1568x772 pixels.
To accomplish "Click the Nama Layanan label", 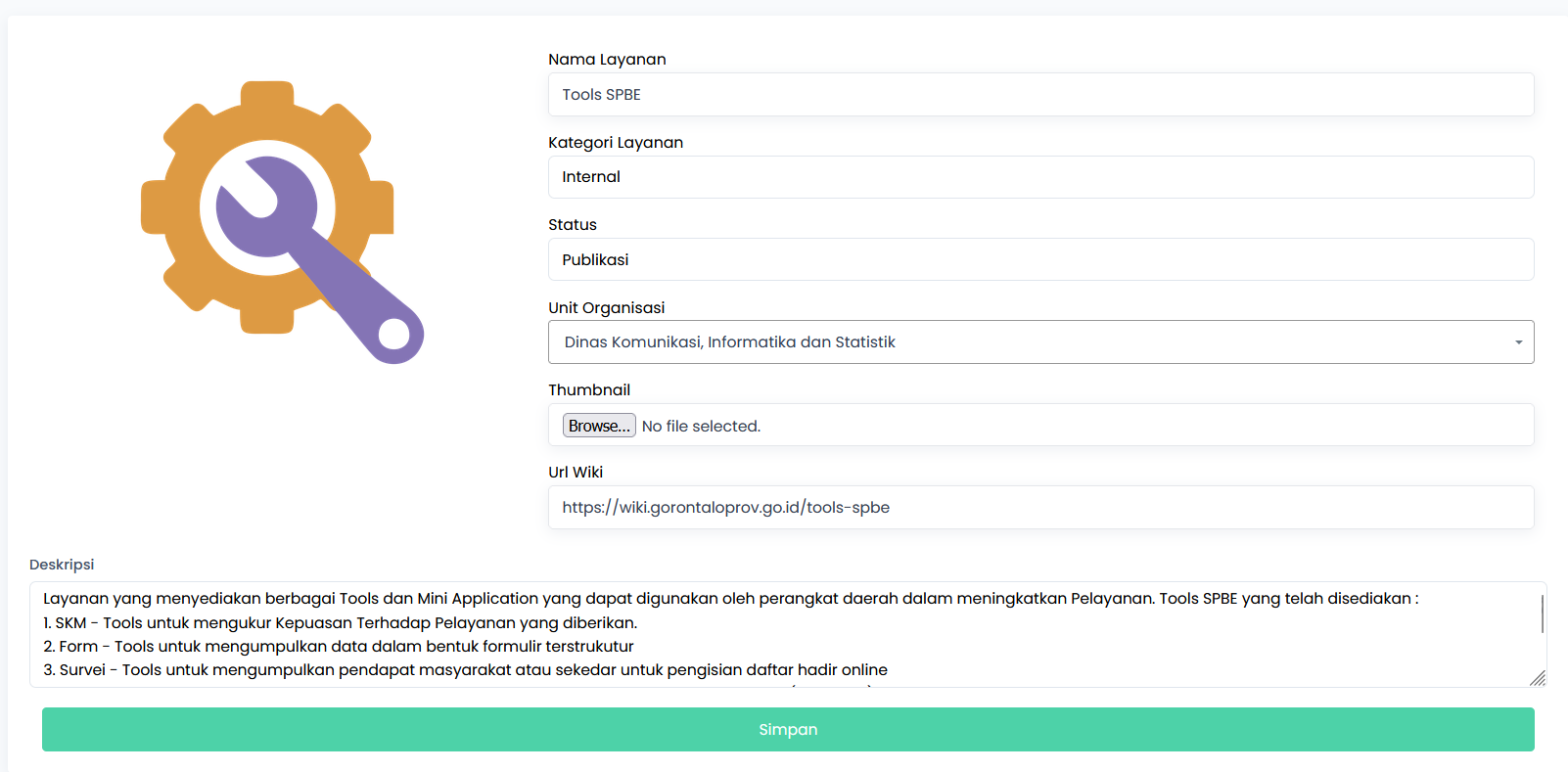I will pos(607,60).
